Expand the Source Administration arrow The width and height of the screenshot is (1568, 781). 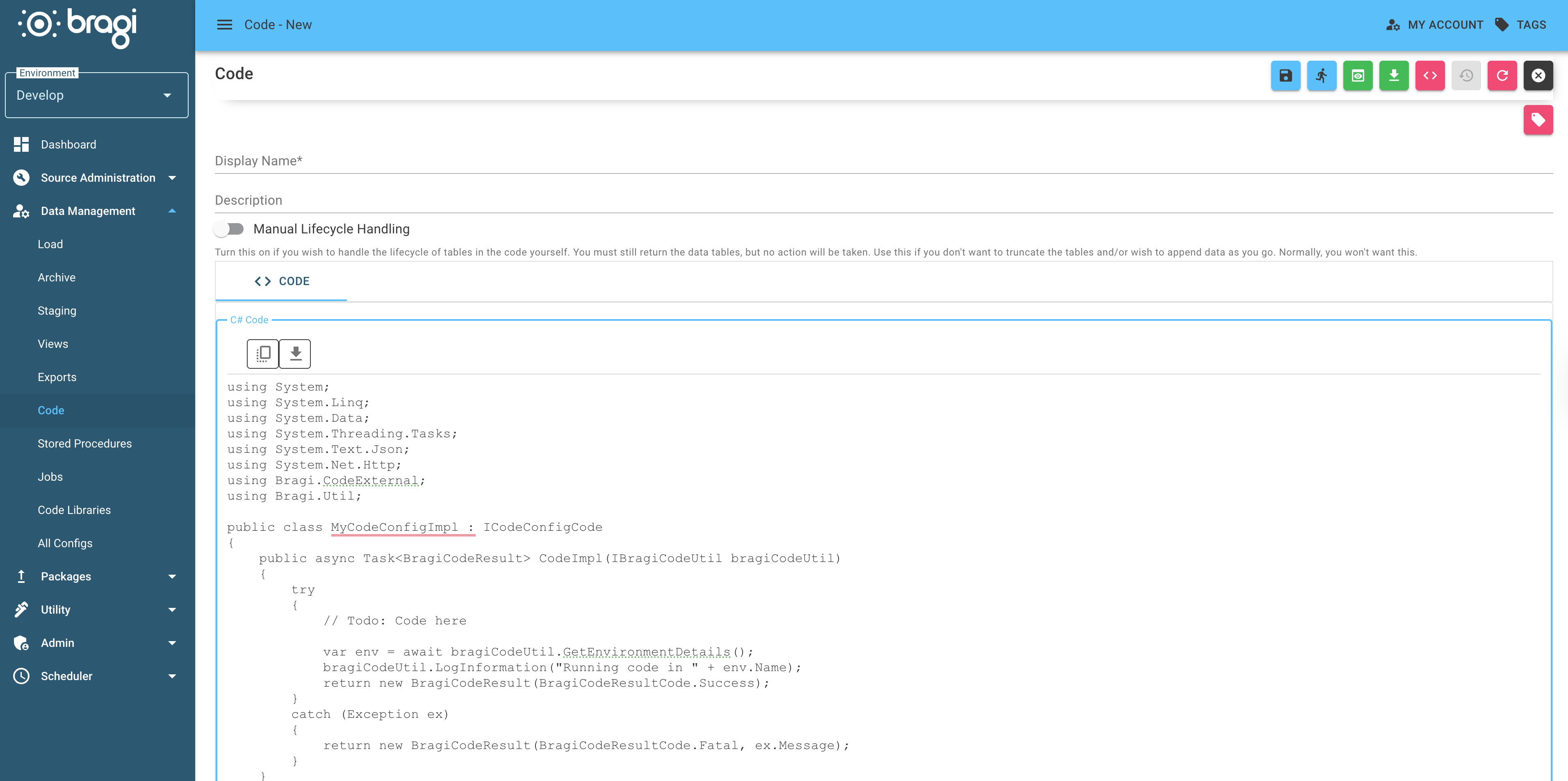tap(172, 178)
